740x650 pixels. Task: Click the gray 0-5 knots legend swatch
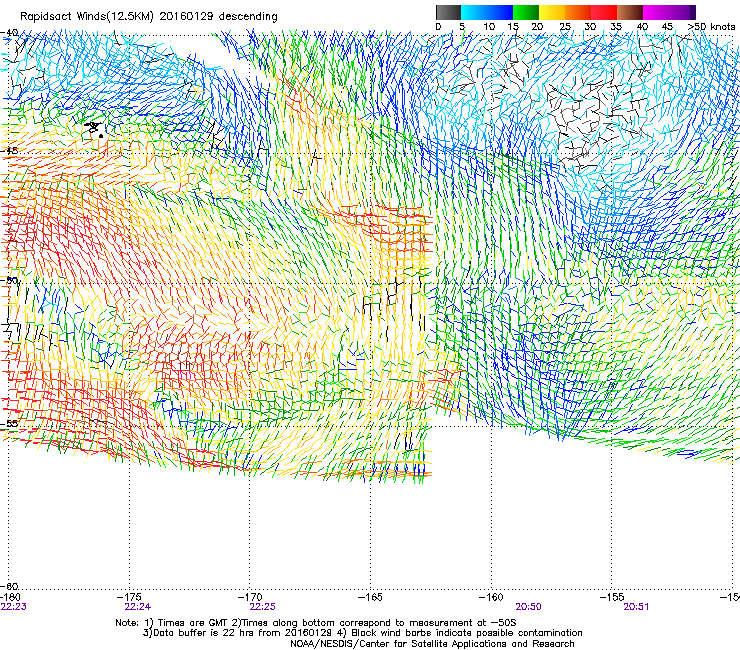[448, 12]
